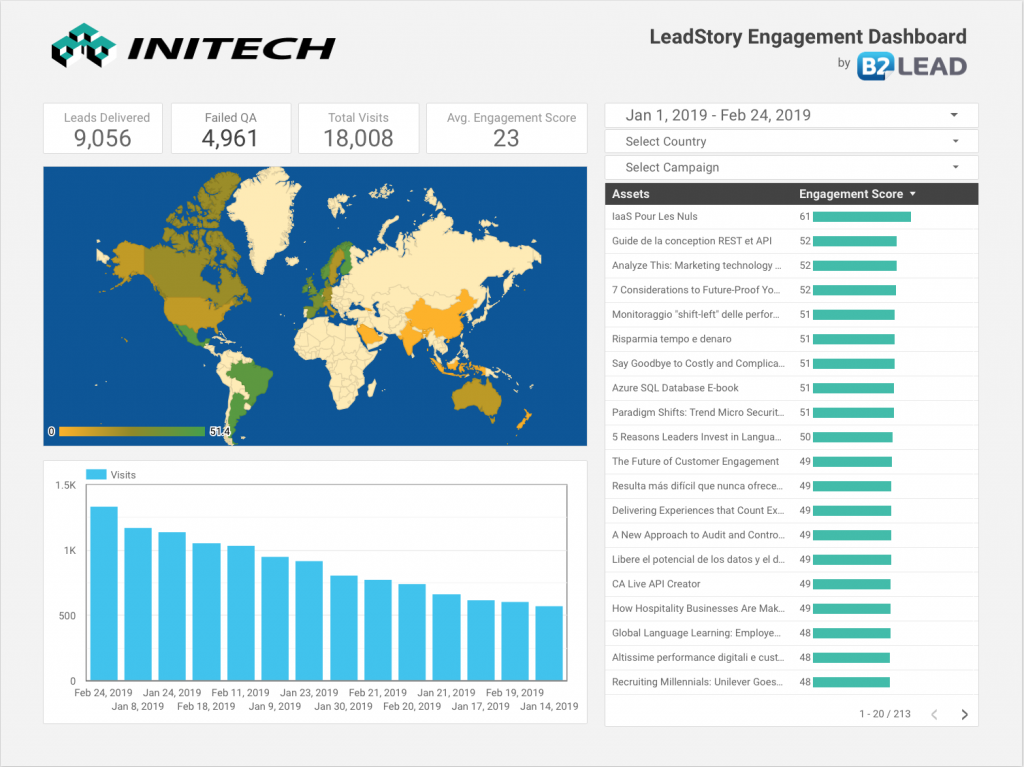Open the Select Campaign dropdown
Screen dimensions: 1024x767
coord(792,167)
